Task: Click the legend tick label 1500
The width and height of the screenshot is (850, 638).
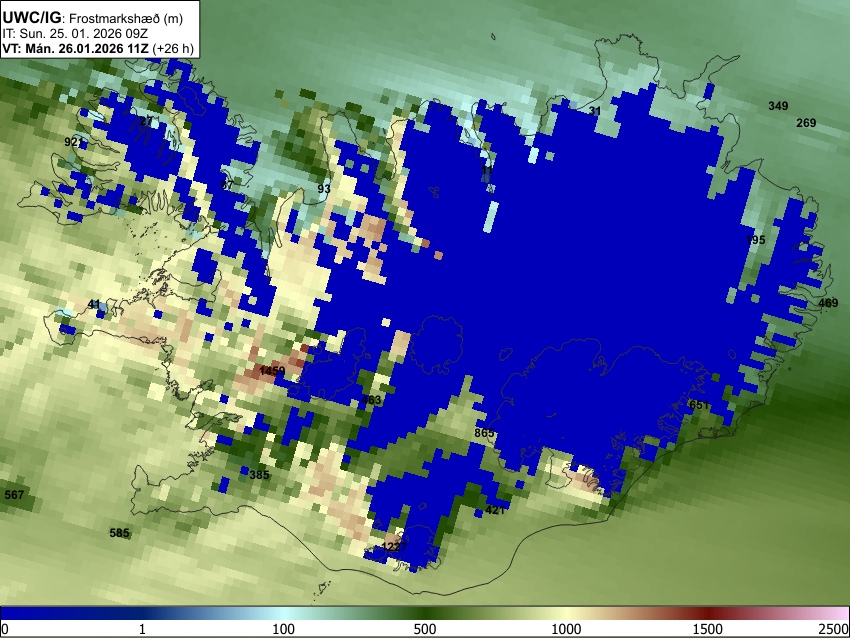Action: [x=708, y=629]
